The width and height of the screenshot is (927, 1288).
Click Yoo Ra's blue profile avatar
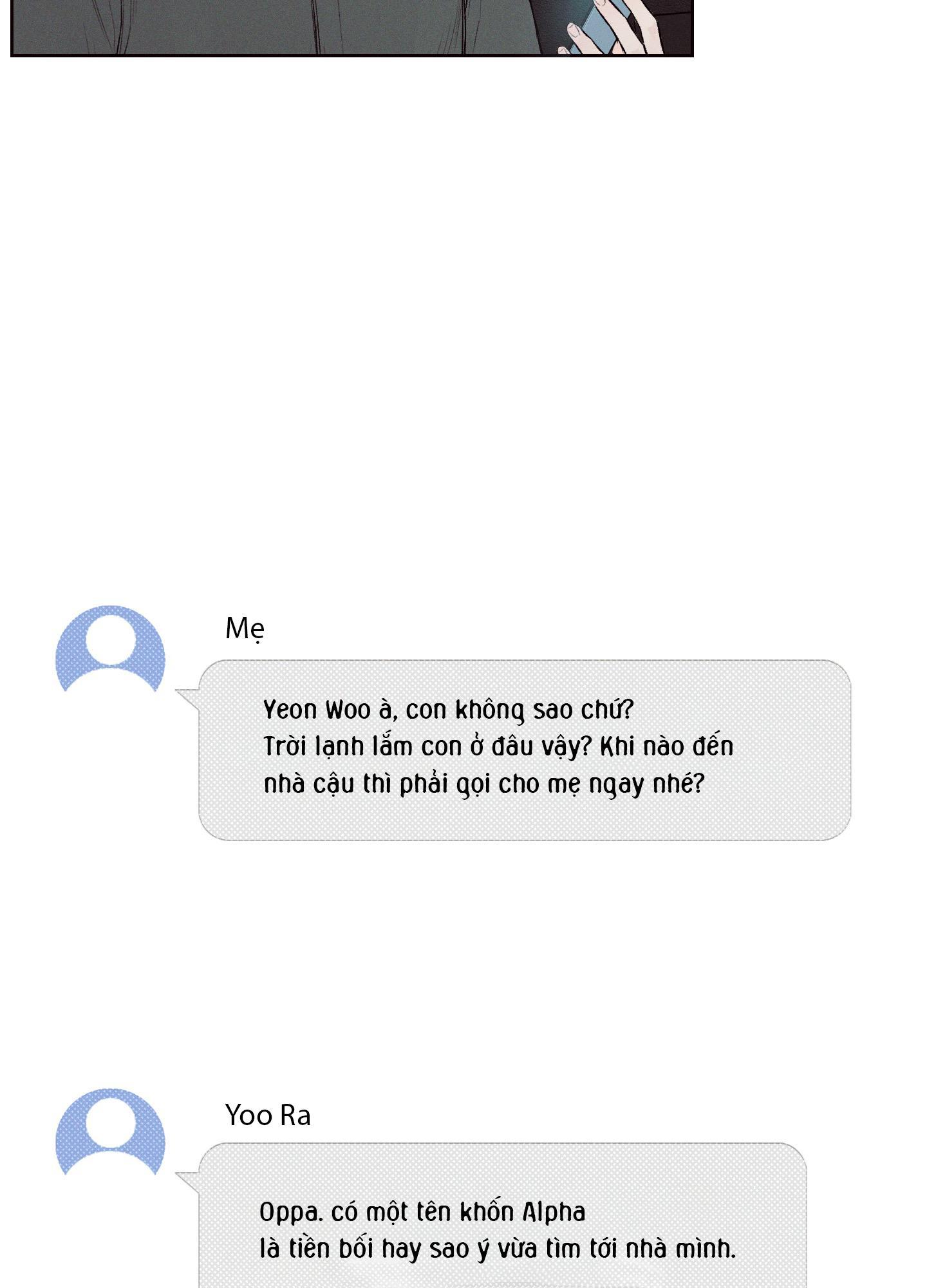pos(110,1132)
